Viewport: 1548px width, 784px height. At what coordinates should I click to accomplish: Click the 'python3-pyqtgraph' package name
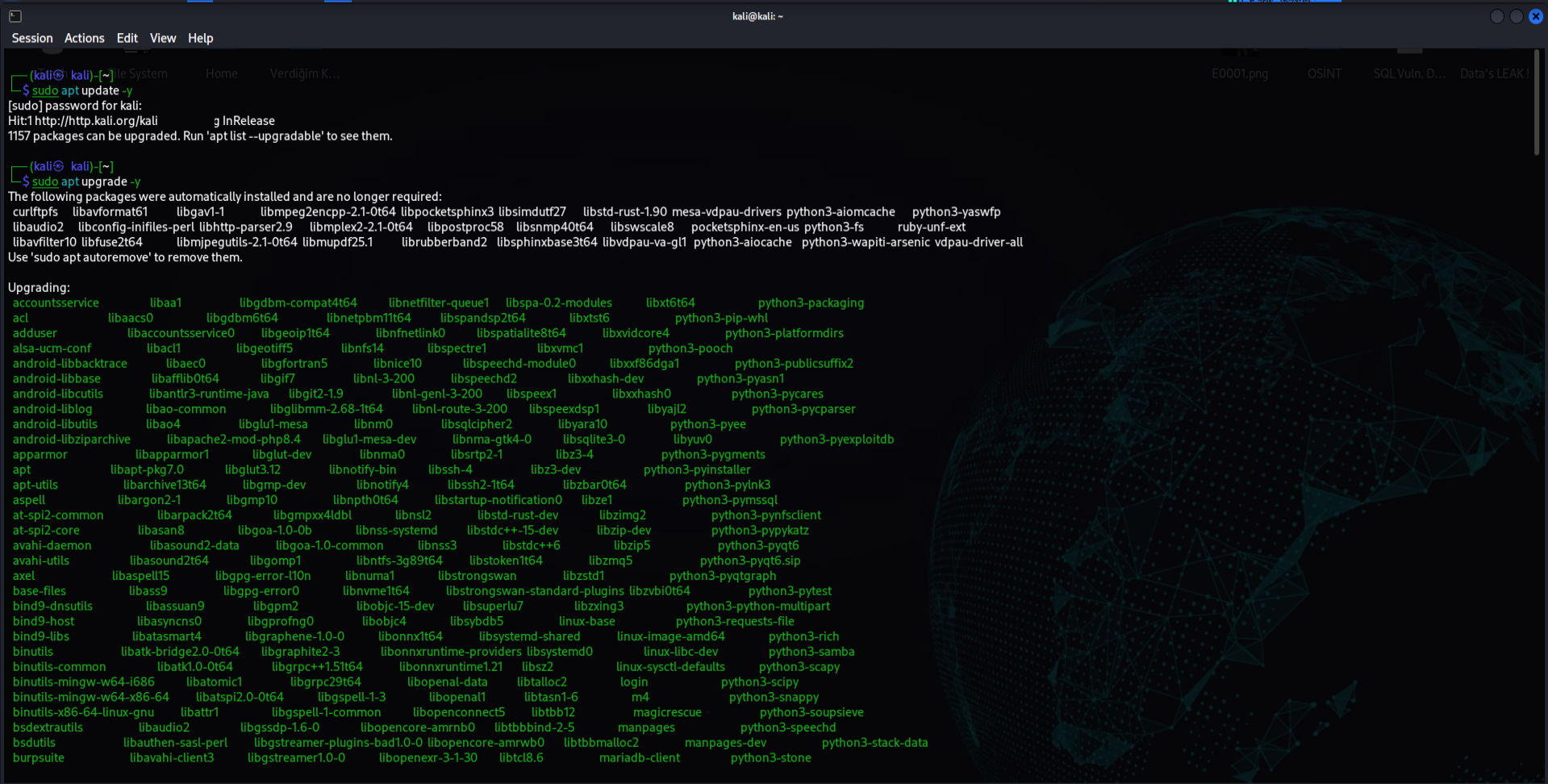(x=723, y=576)
